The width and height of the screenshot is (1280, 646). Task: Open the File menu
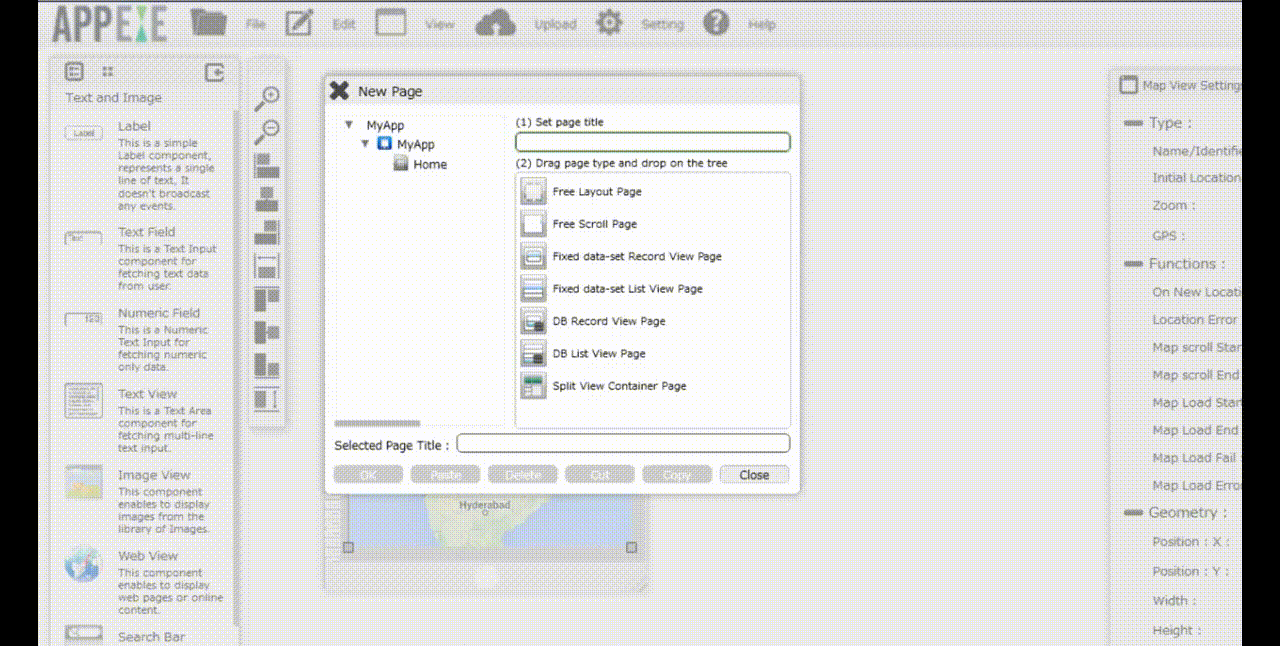pyautogui.click(x=210, y=23)
